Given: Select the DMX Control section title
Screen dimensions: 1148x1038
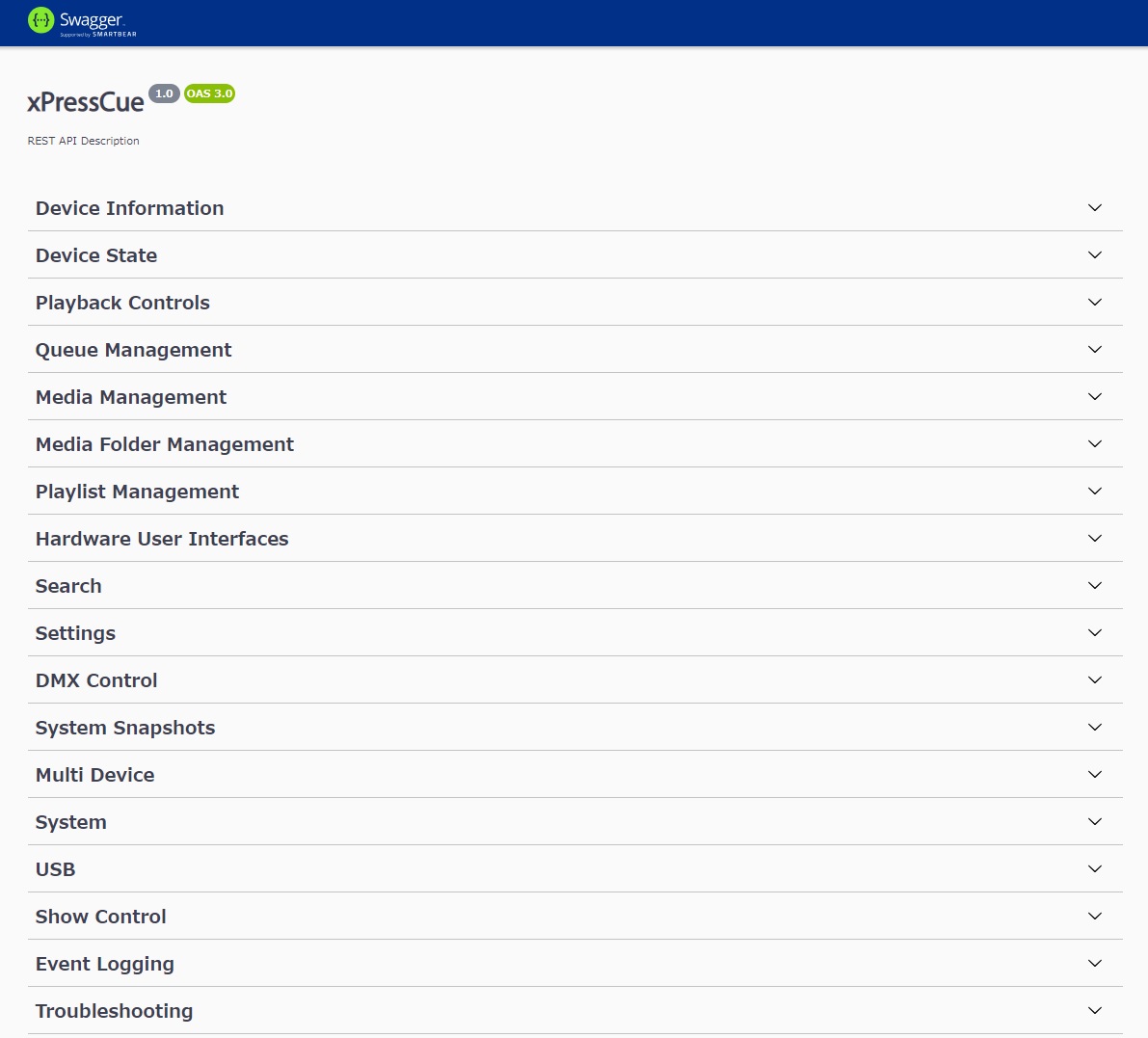Looking at the screenshot, I should tap(96, 680).
